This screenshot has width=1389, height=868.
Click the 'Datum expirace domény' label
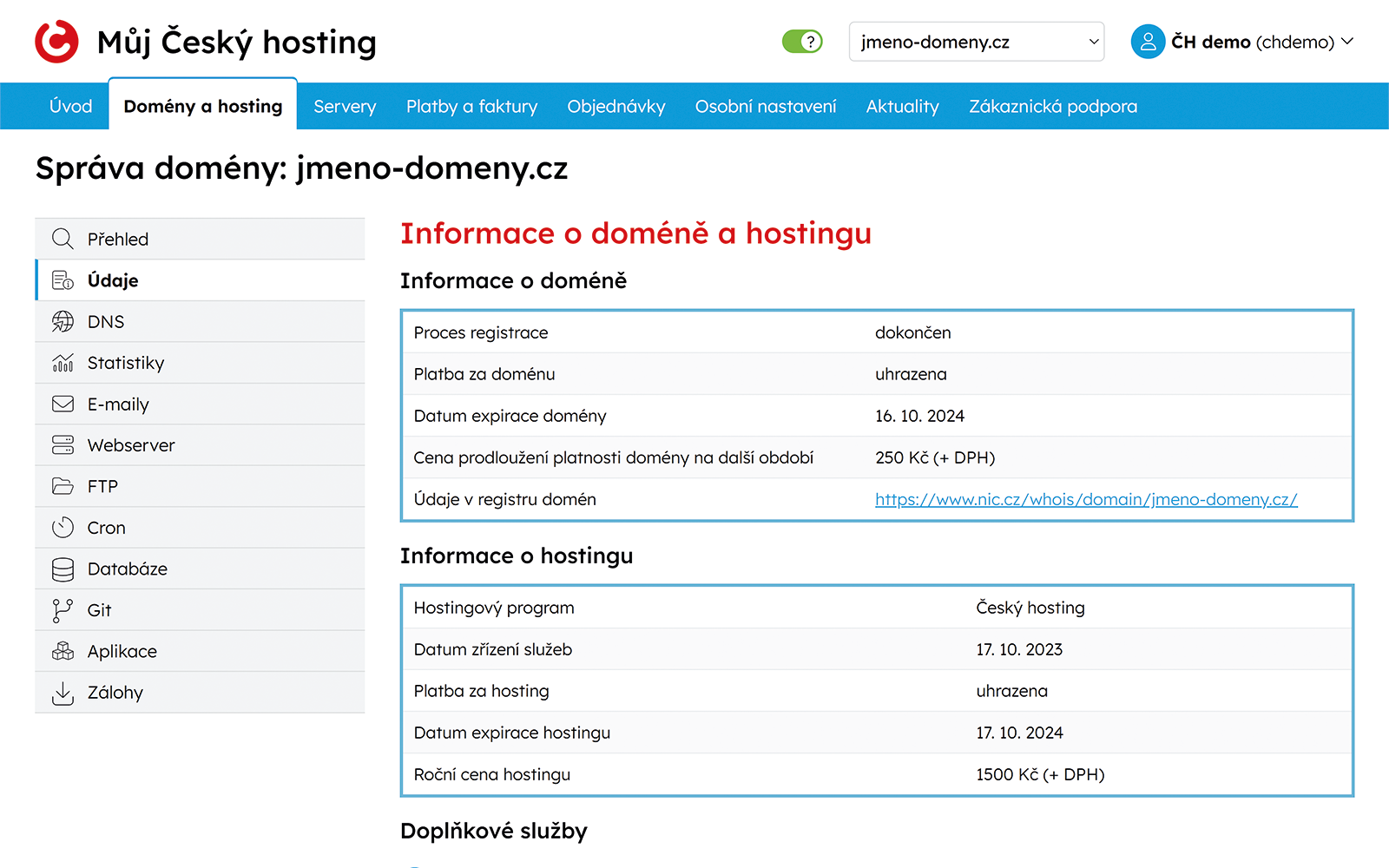click(510, 416)
